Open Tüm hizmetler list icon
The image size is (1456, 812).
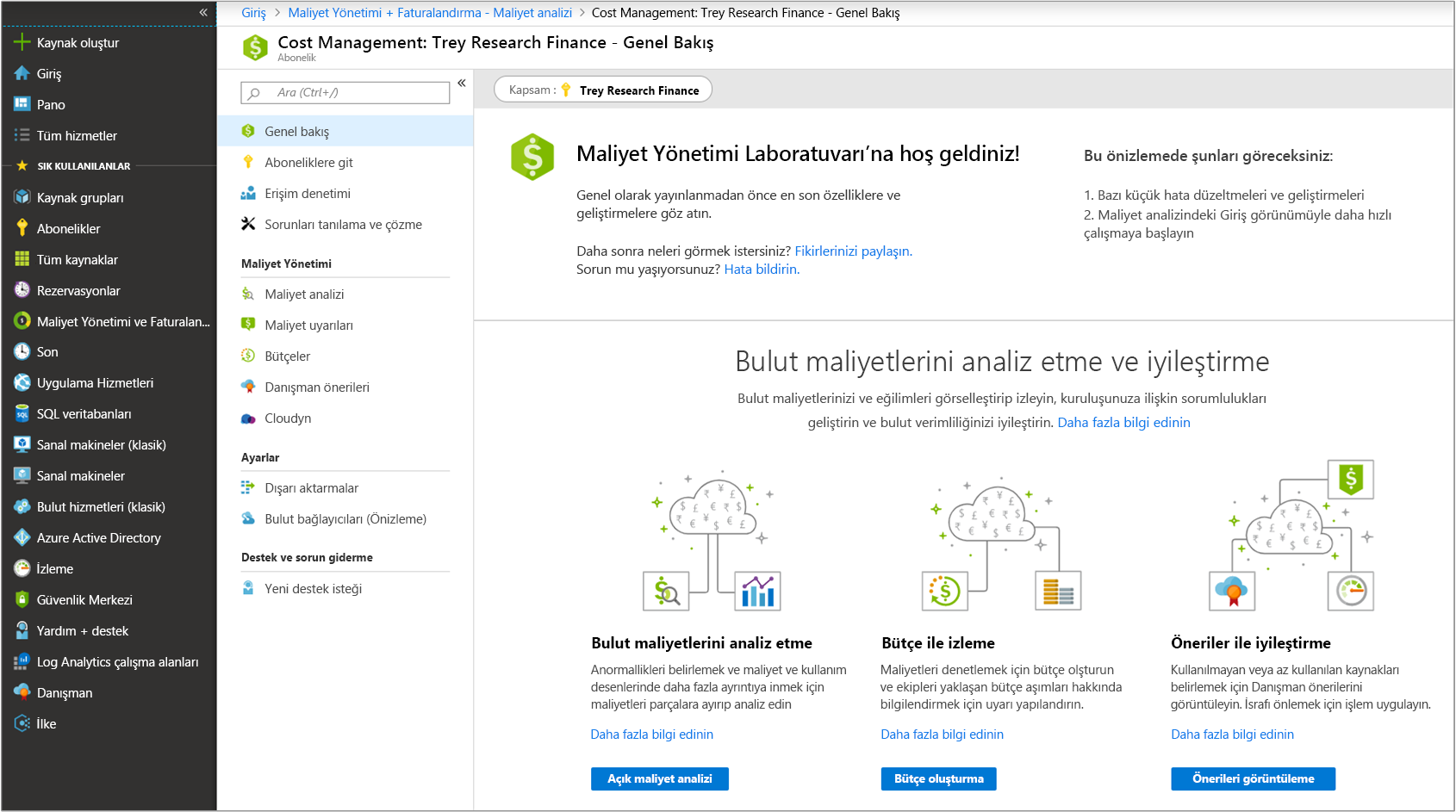click(x=22, y=135)
